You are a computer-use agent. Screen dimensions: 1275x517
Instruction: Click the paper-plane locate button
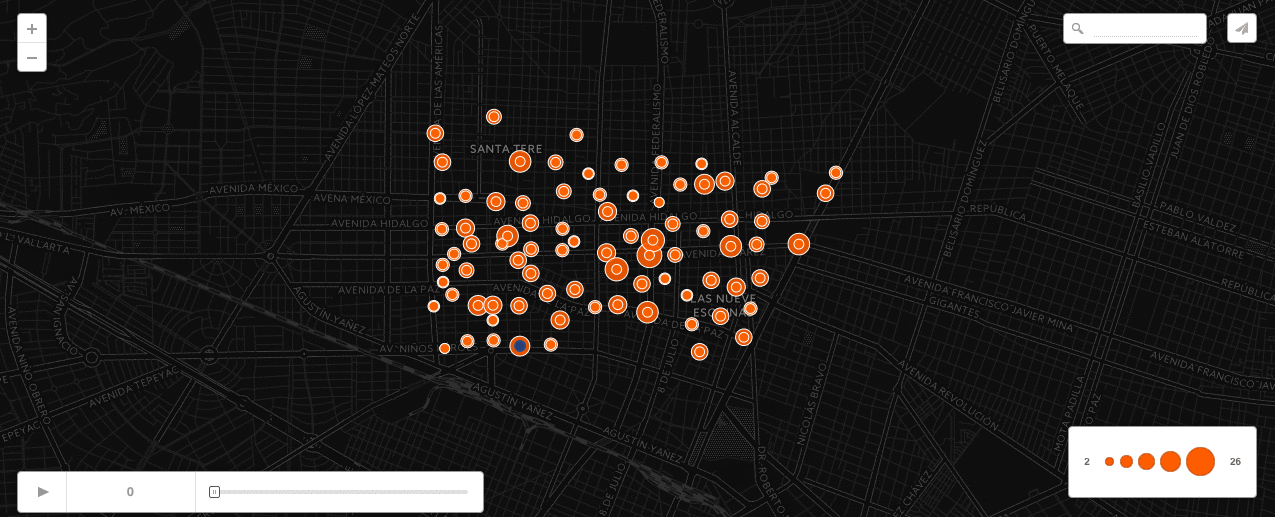[x=1242, y=28]
